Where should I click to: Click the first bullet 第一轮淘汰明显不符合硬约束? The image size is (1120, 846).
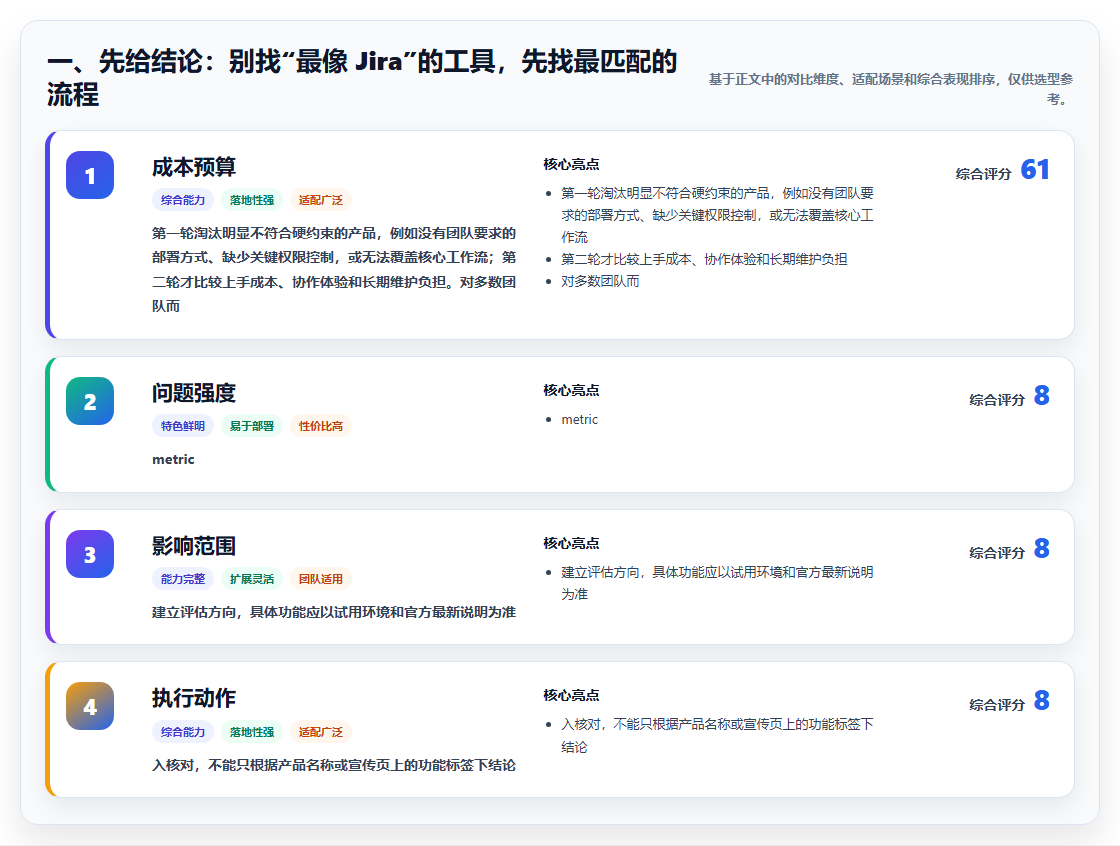(717, 215)
